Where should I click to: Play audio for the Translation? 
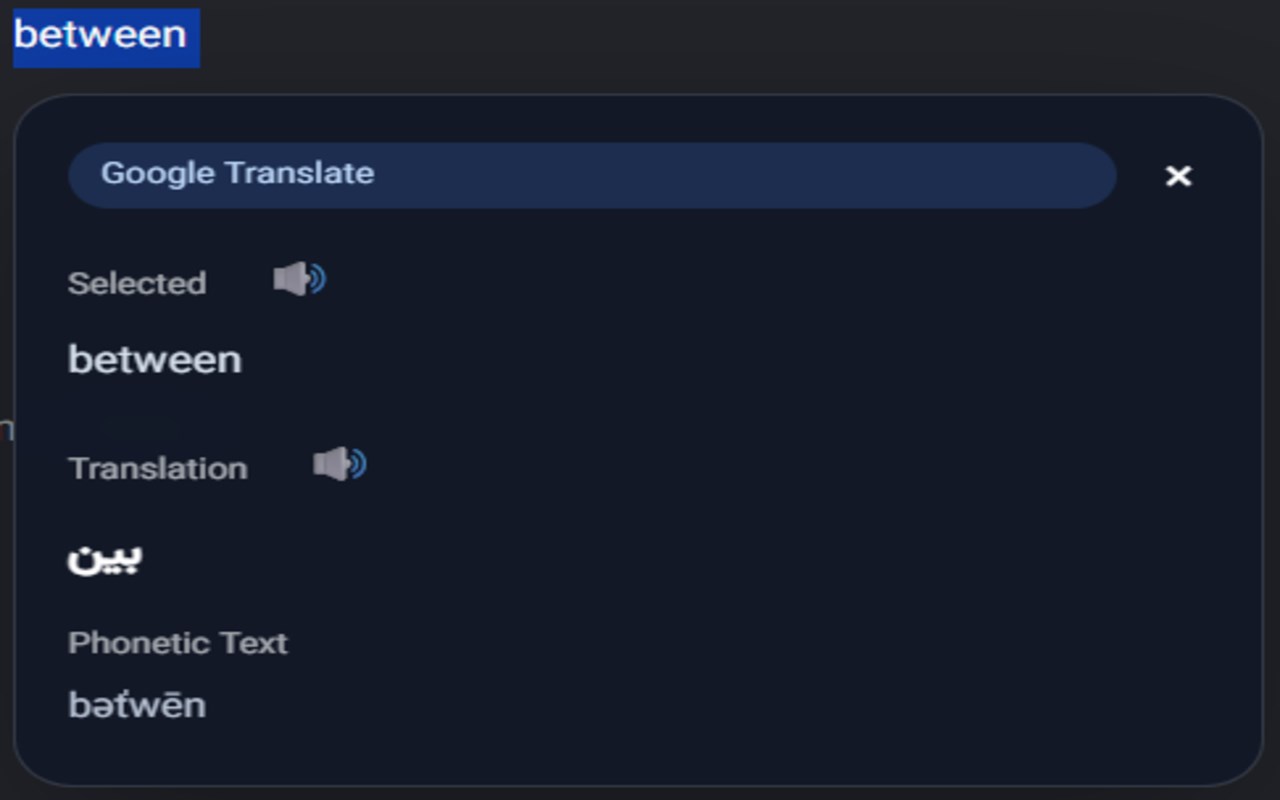pyautogui.click(x=340, y=465)
